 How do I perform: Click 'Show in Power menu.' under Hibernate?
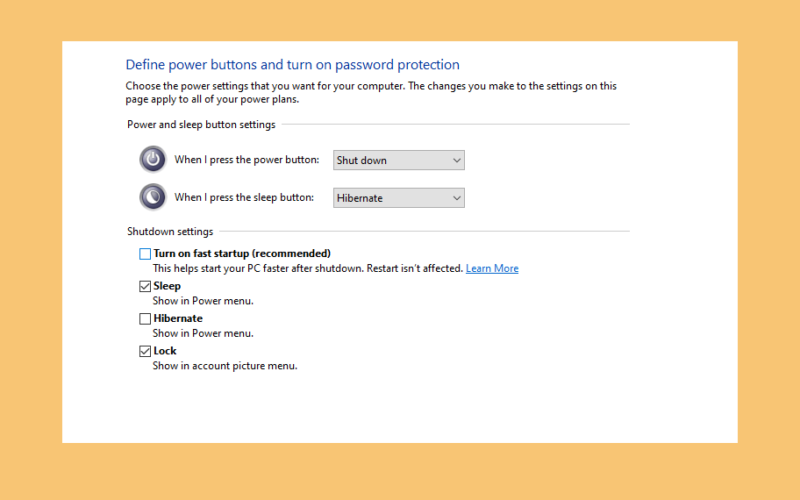(x=203, y=333)
